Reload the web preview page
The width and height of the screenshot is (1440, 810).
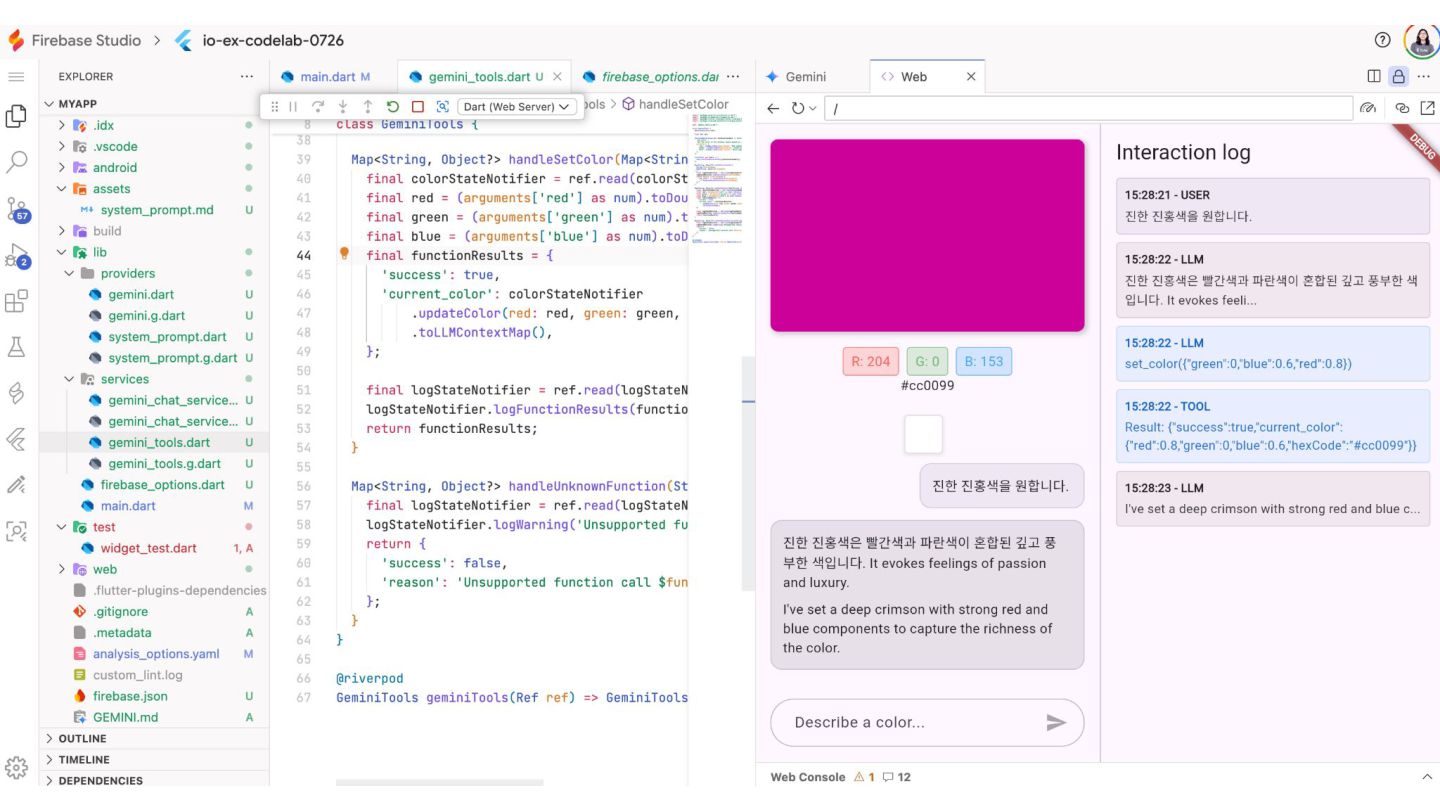click(798, 108)
